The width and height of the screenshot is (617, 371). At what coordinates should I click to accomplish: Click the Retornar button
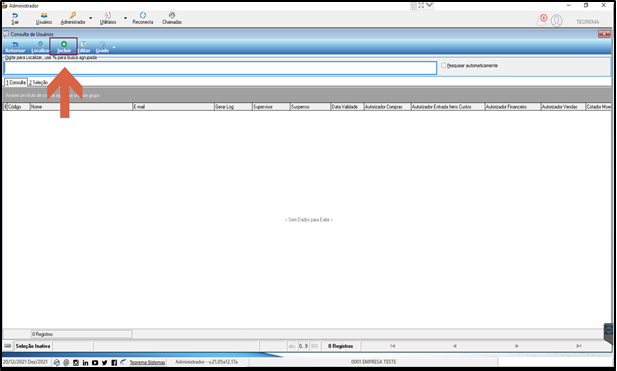point(15,47)
